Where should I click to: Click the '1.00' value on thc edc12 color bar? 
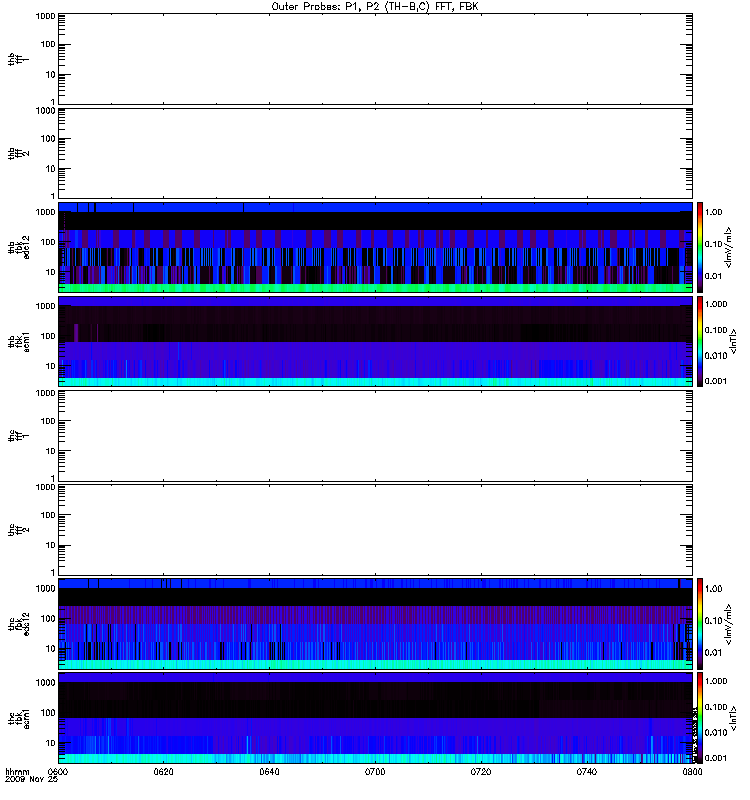point(713,589)
